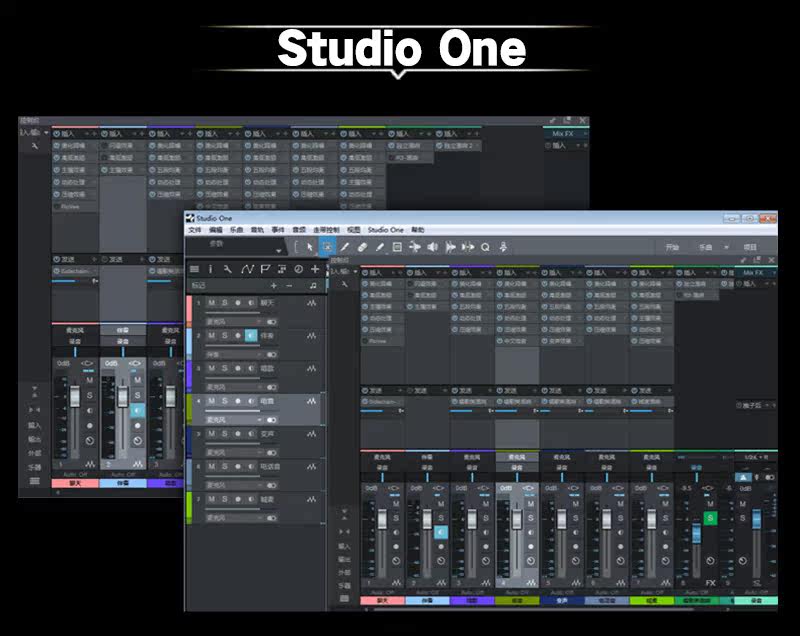Select the Eraser tool
This screenshot has width=800, height=636.
(x=362, y=247)
